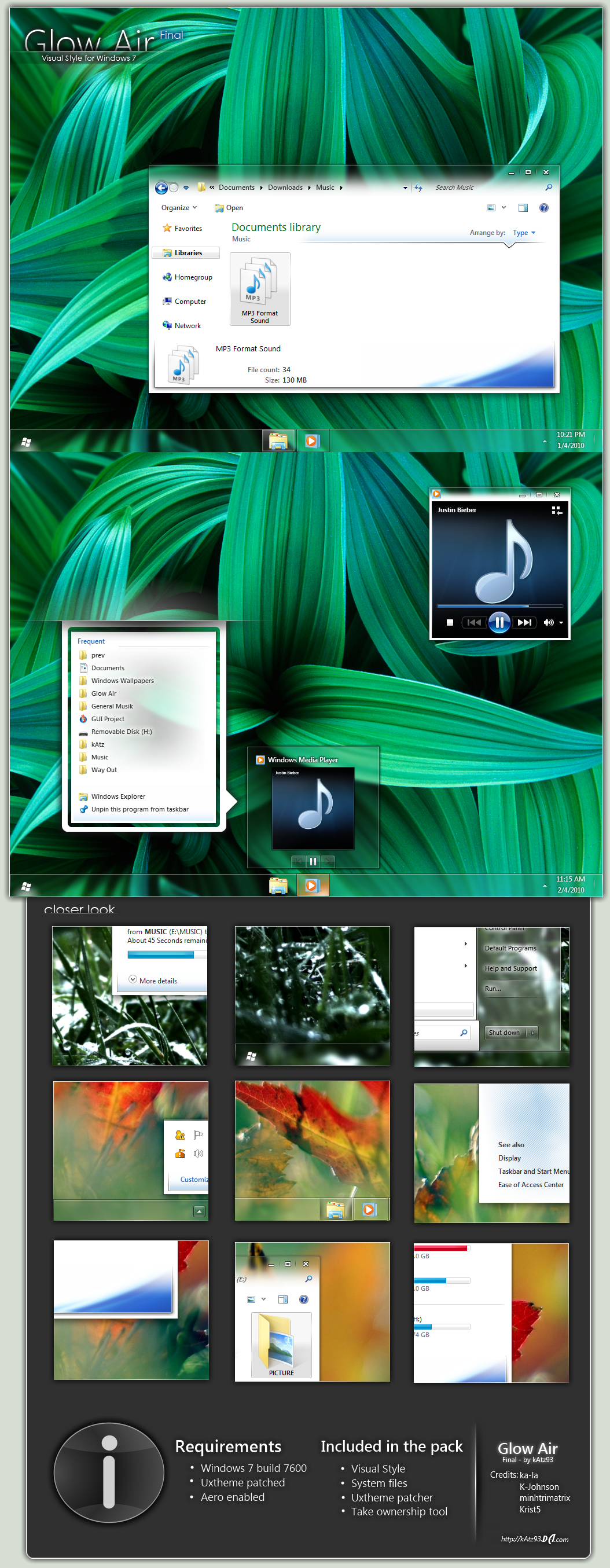Pause from the taskbar thumbnail preview controls
Screen dimensions: 610x1568
[313, 861]
